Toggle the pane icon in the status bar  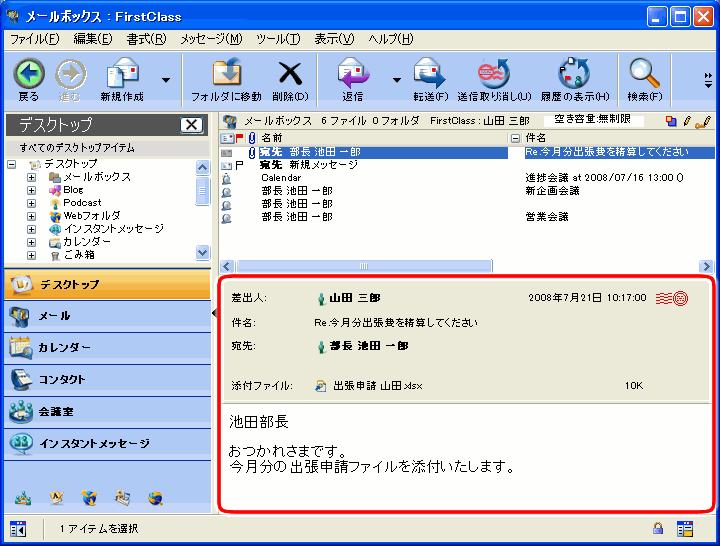(18, 528)
